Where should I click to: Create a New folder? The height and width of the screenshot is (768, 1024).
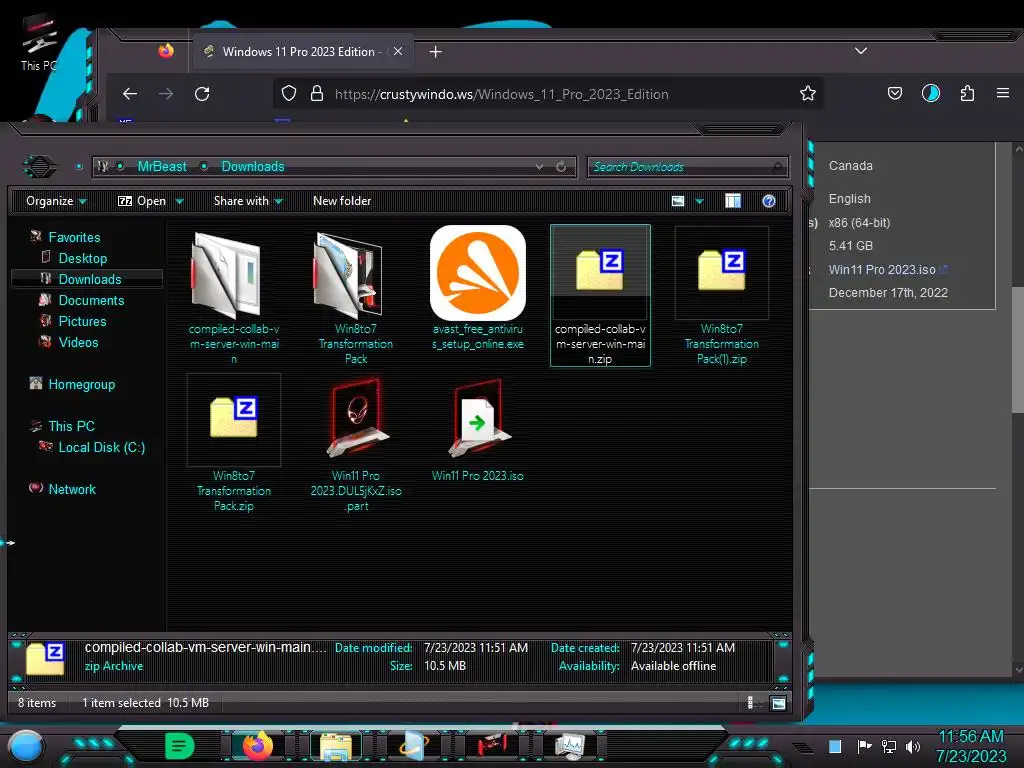pos(342,200)
